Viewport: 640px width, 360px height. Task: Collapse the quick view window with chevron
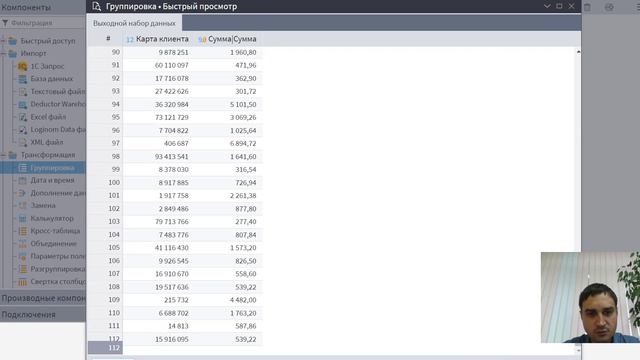coord(547,6)
